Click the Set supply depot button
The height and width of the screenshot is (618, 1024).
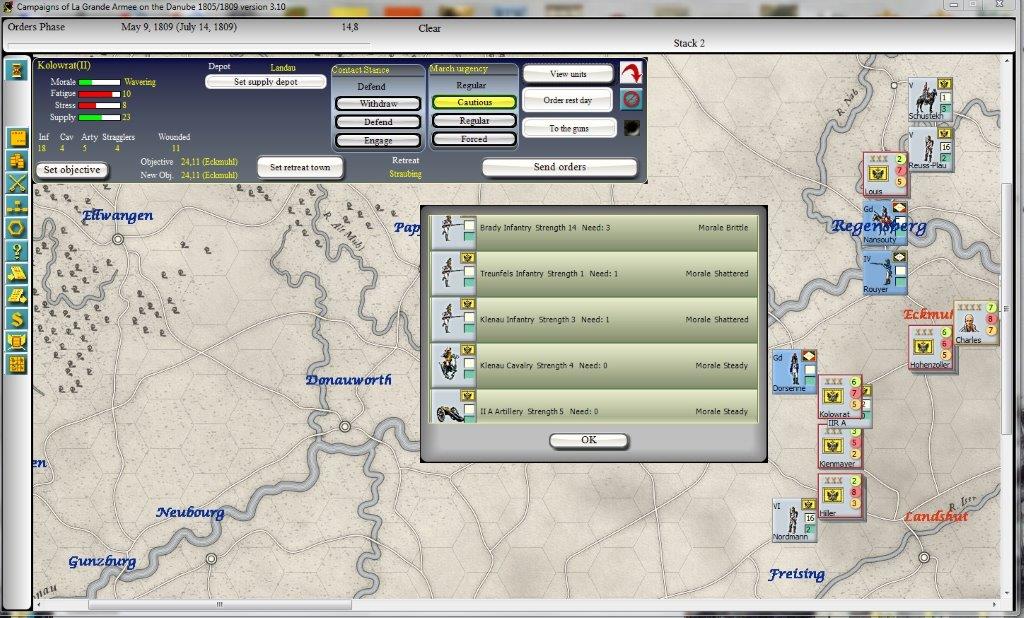266,82
